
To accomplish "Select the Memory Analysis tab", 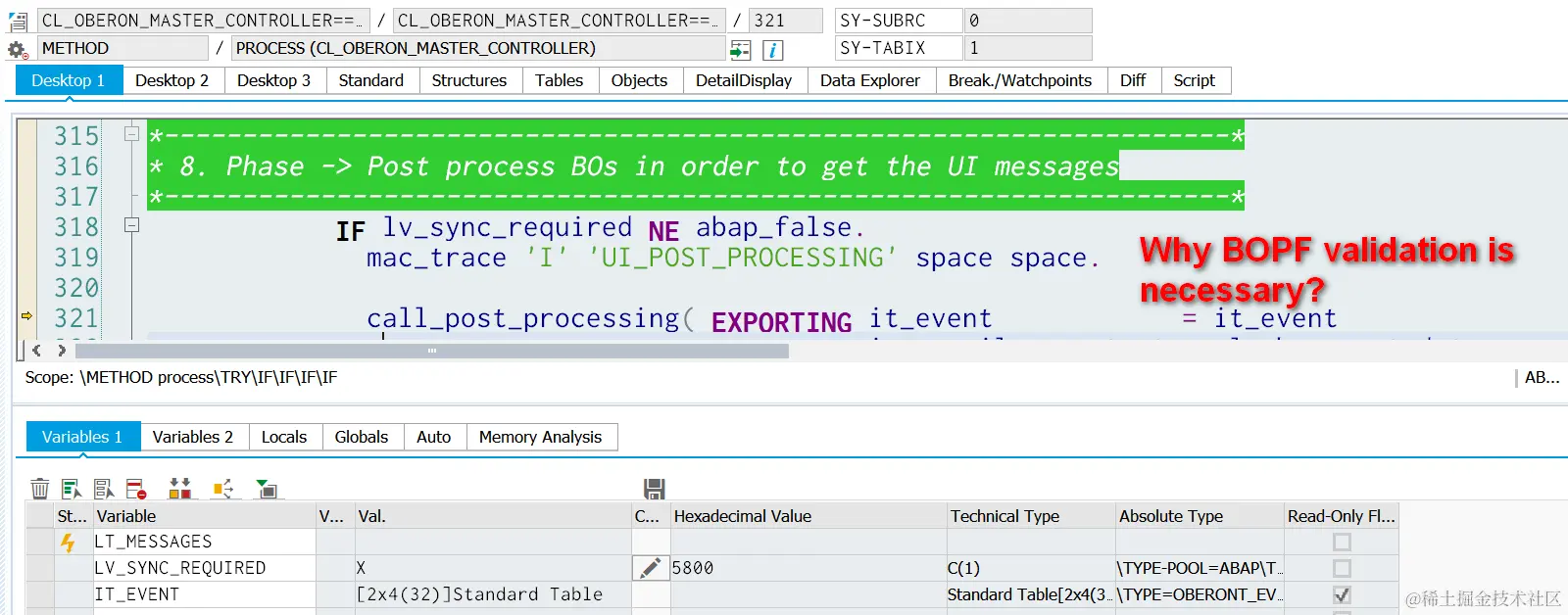I will coord(541,437).
